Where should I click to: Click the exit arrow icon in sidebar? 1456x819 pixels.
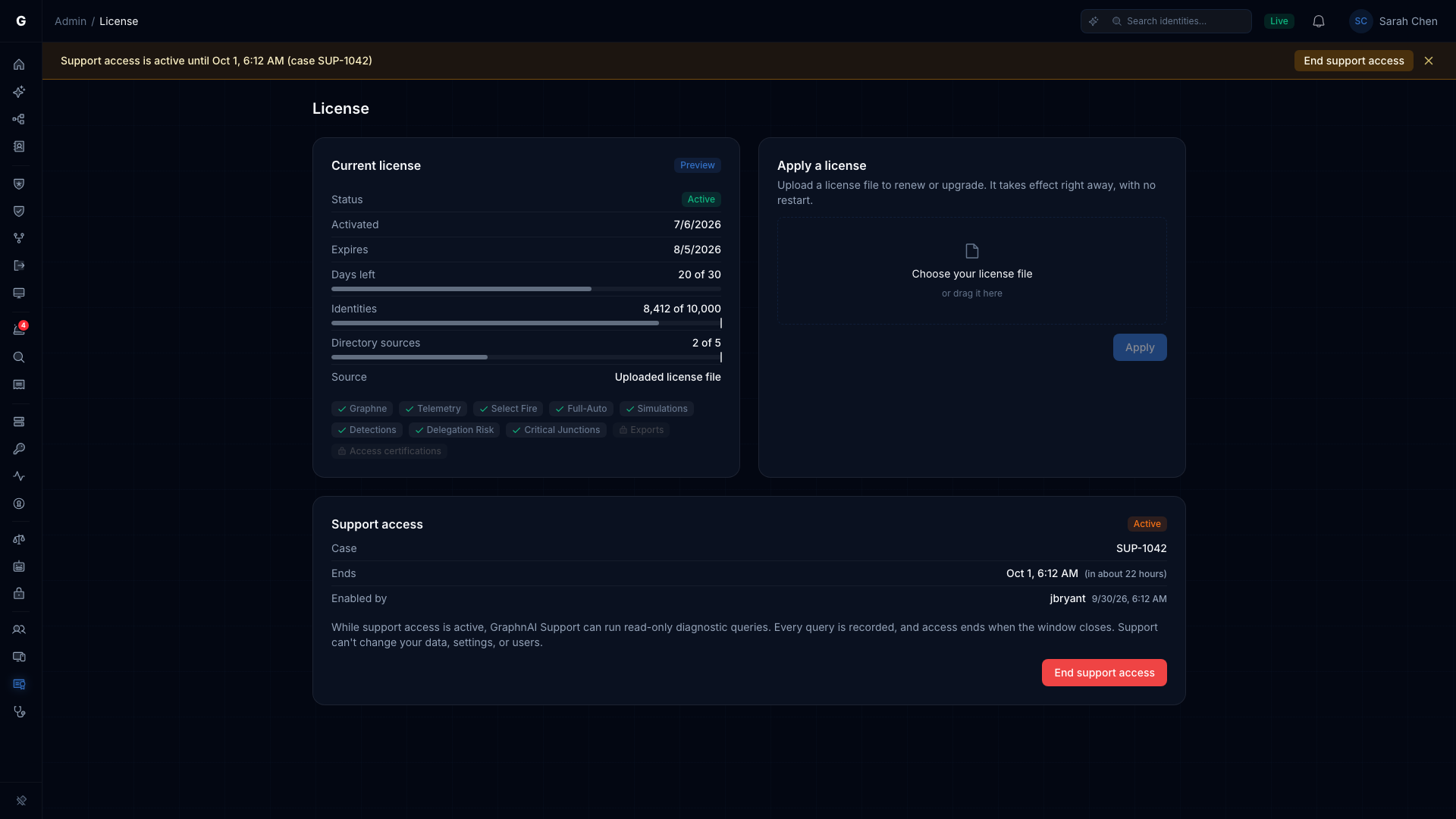coord(19,265)
